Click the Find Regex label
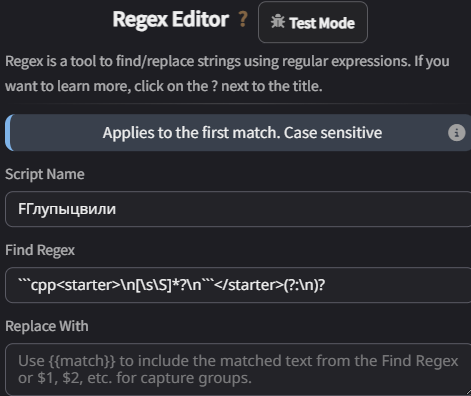The width and height of the screenshot is (471, 396). click(40, 250)
